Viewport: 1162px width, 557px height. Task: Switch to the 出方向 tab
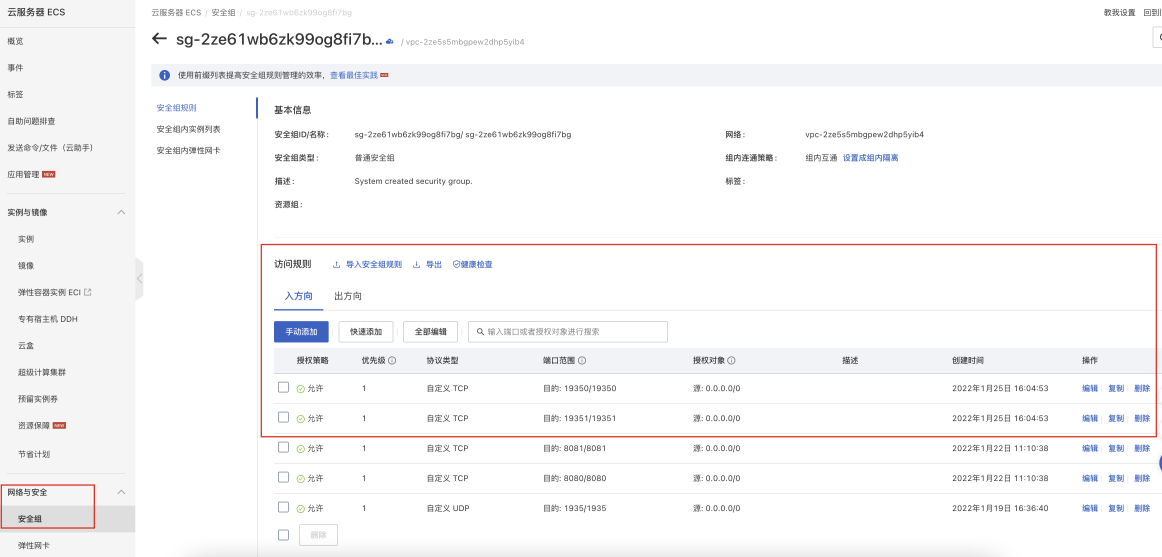pyautogui.click(x=348, y=296)
